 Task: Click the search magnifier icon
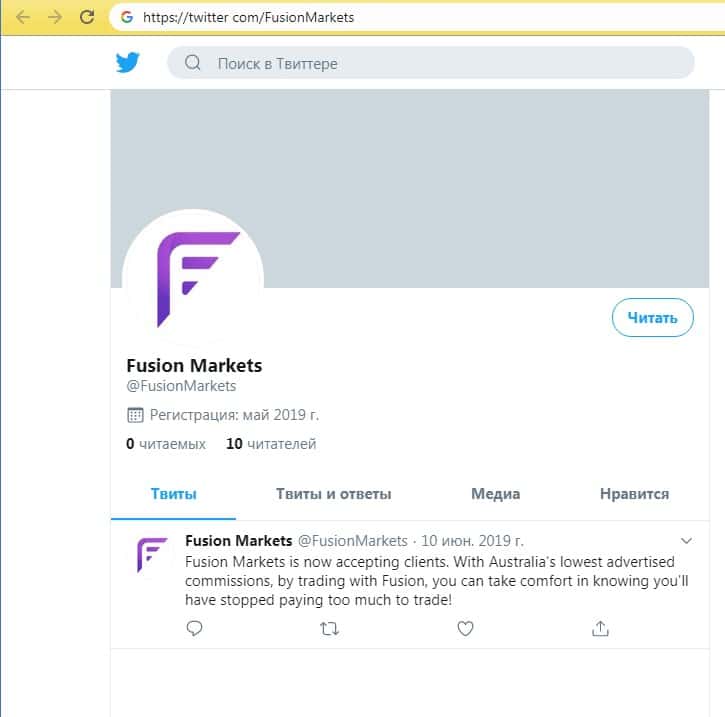click(x=192, y=64)
